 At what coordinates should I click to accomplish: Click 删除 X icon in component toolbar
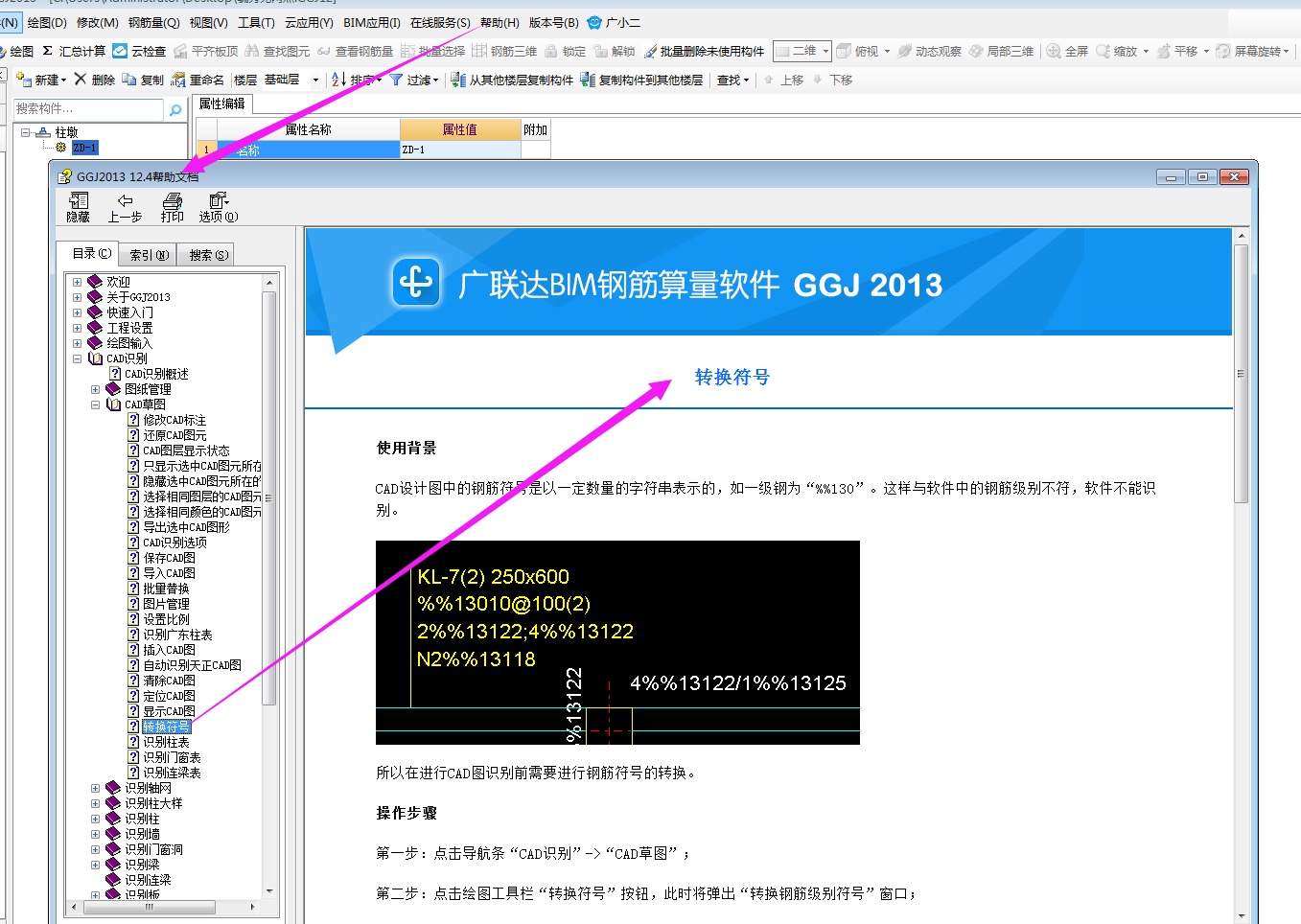pyautogui.click(x=81, y=80)
